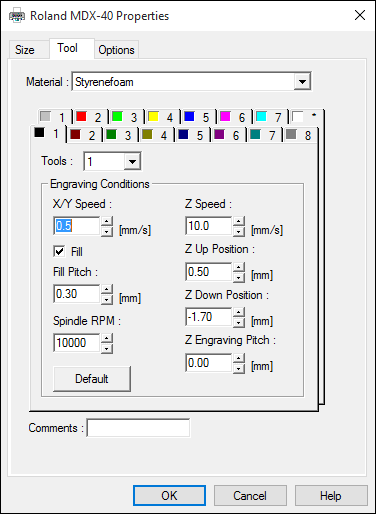Viewport: 376px width, 514px height.
Task: Open Help for printer properties
Action: tap(331, 496)
